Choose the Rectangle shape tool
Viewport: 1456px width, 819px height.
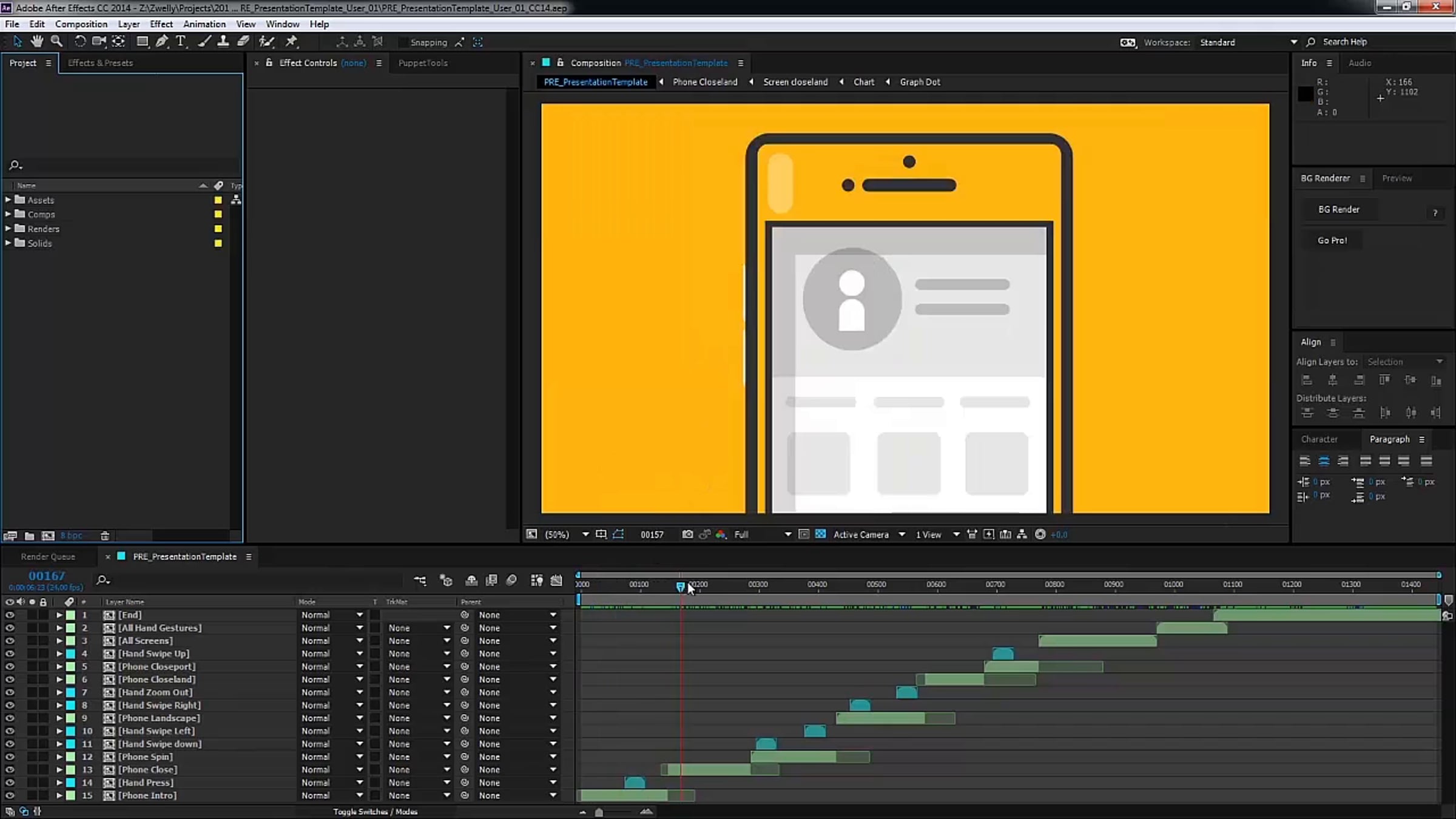(142, 41)
